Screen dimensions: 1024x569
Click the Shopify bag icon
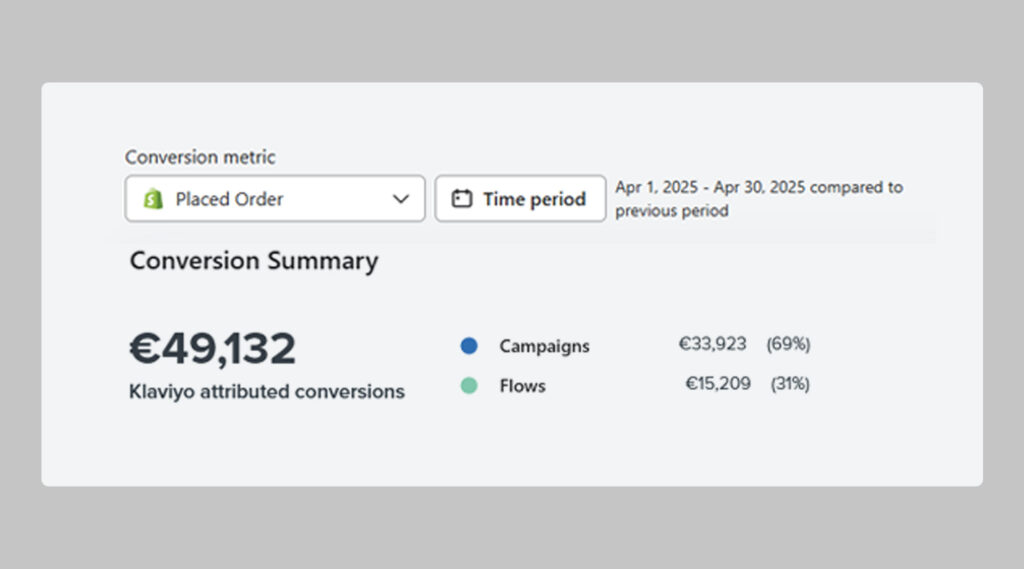click(x=153, y=199)
